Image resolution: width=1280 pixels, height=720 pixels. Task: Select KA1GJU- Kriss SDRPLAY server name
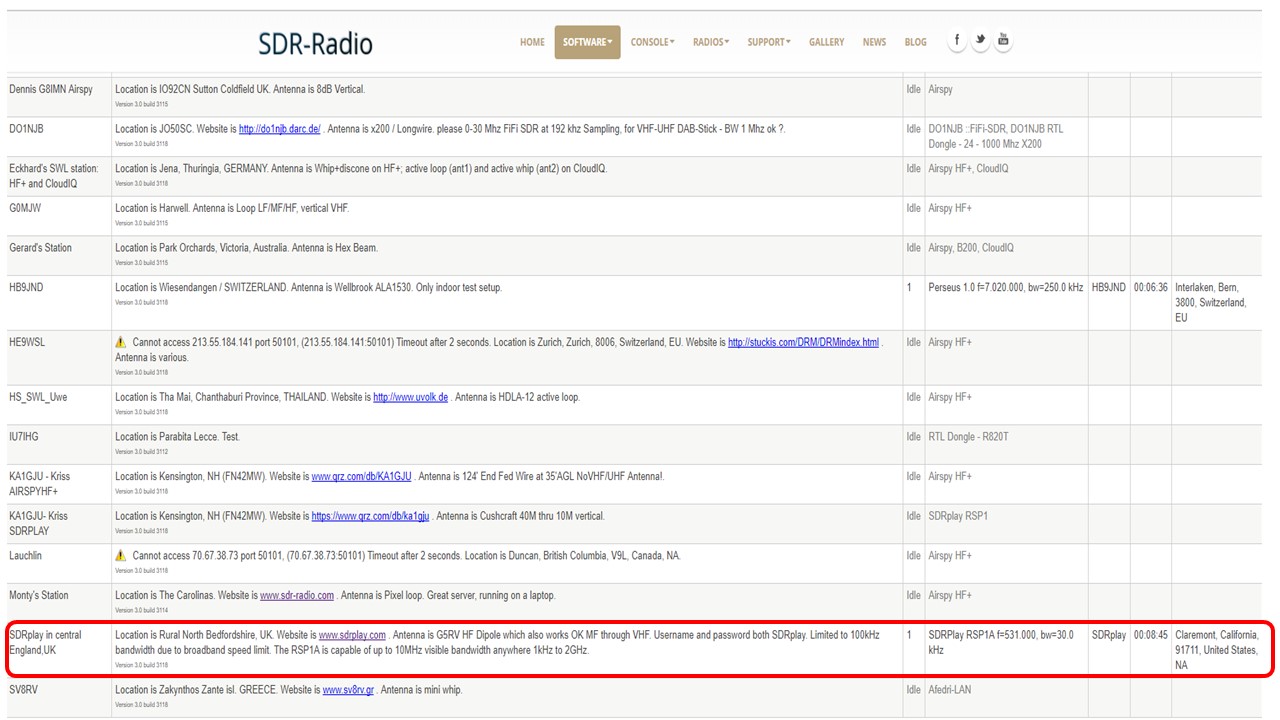pyautogui.click(x=39, y=523)
